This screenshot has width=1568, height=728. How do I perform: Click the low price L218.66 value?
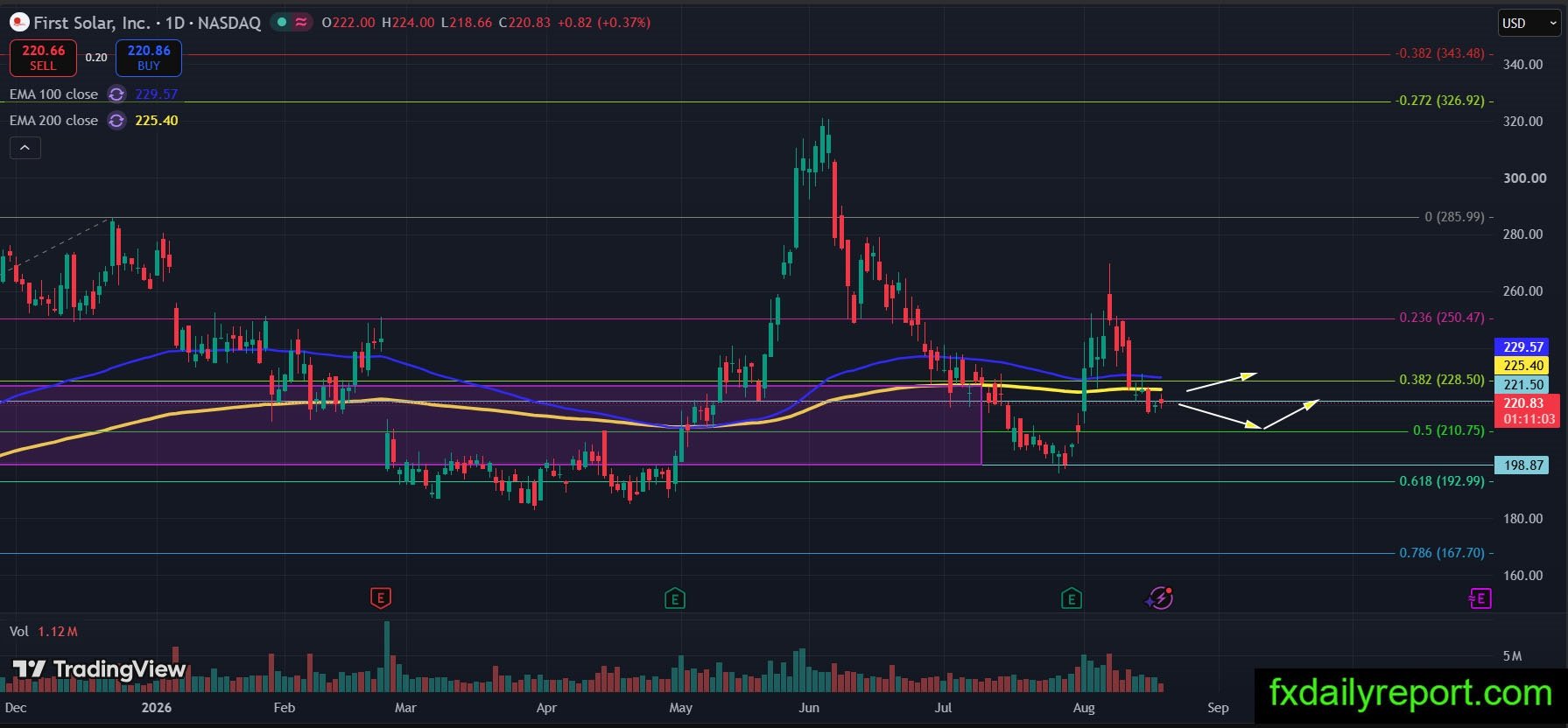[x=466, y=23]
